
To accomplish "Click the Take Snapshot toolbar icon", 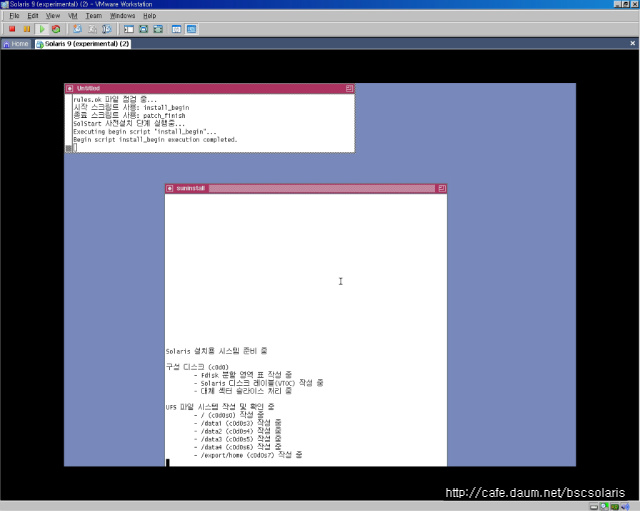I will coord(77,29).
